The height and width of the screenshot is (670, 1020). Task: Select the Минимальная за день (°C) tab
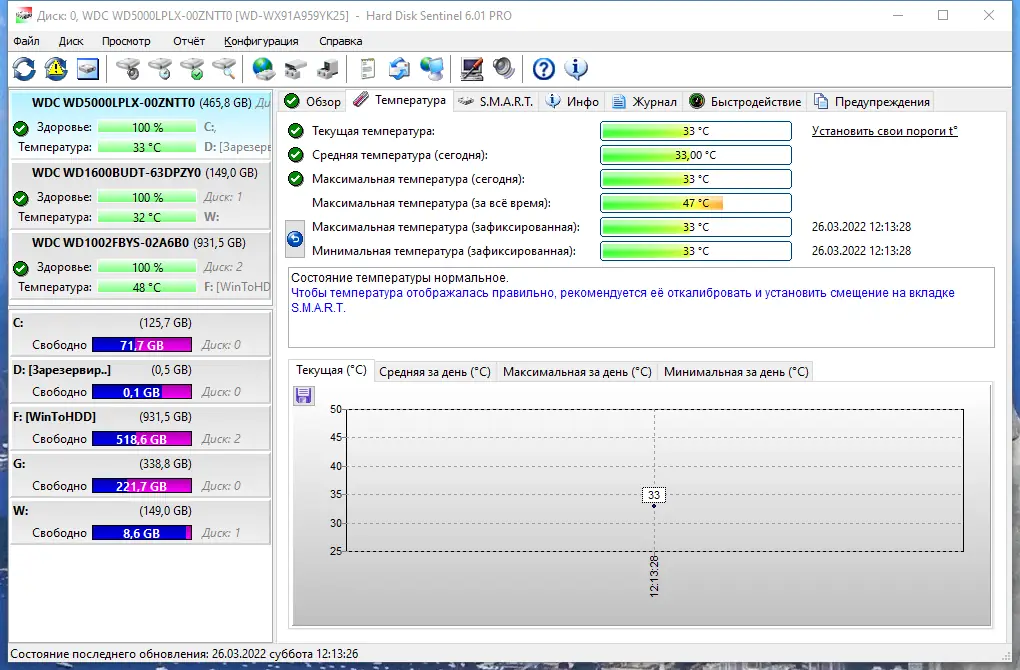pos(736,371)
